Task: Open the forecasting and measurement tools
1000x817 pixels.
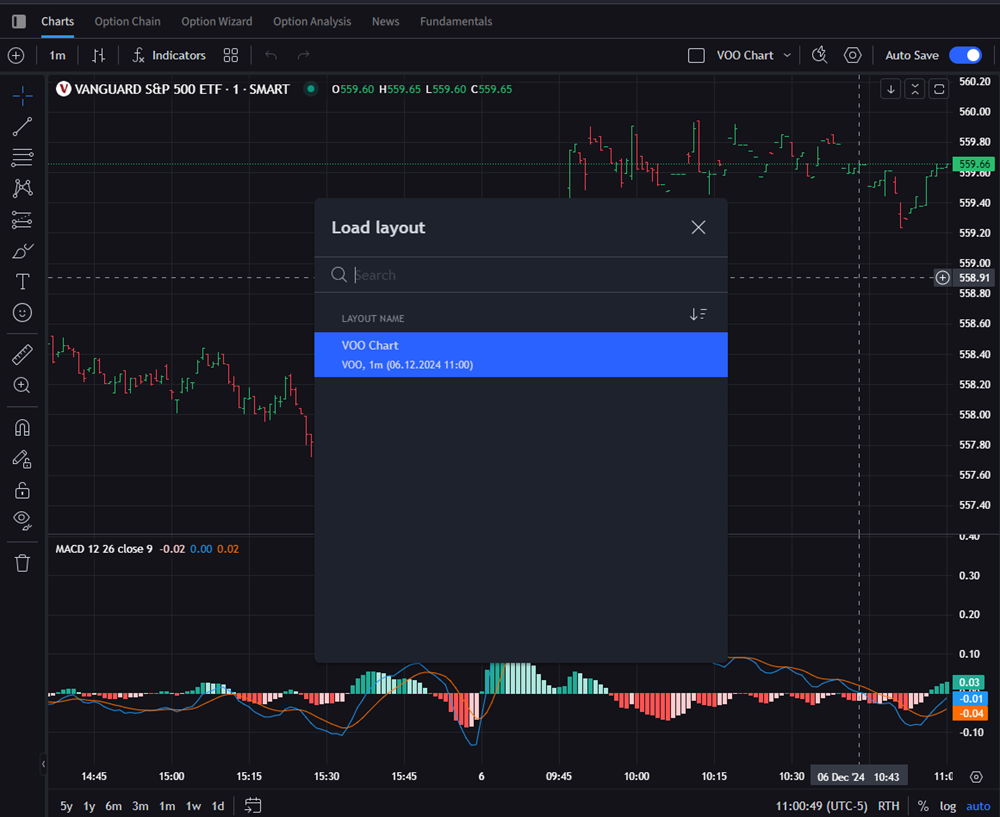Action: point(22,219)
